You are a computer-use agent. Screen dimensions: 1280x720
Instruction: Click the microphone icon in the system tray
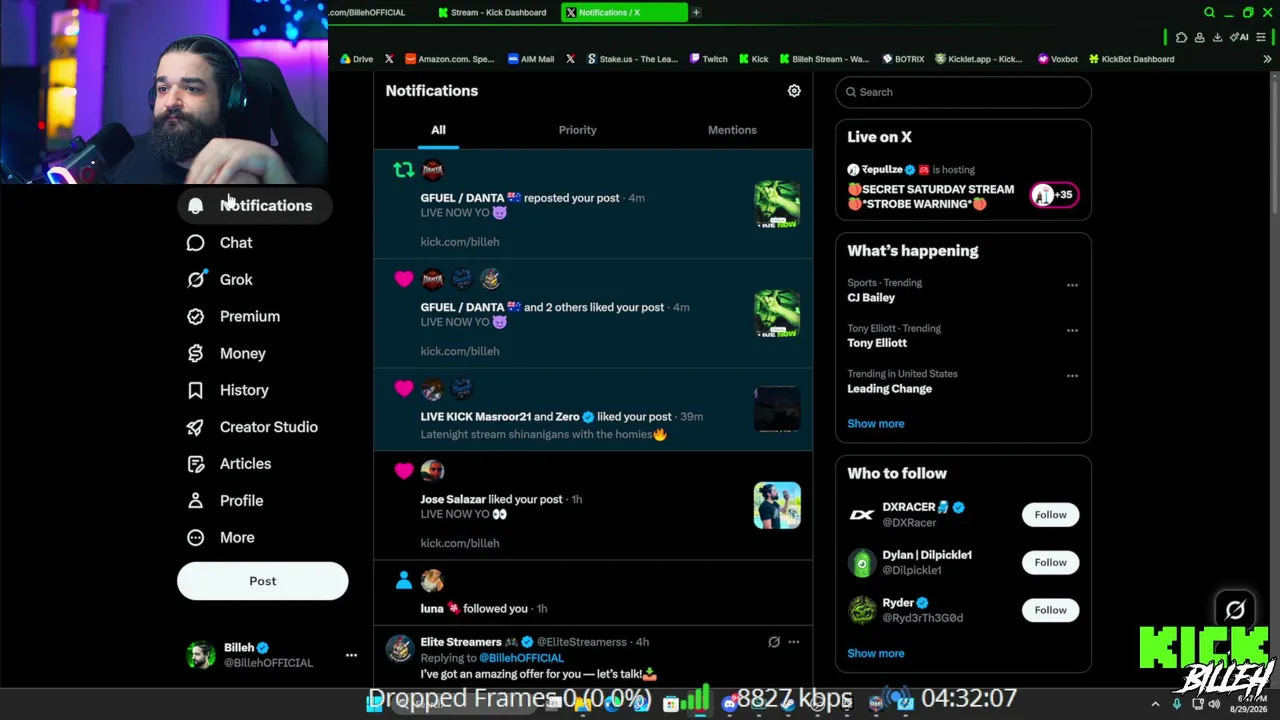(1177, 704)
